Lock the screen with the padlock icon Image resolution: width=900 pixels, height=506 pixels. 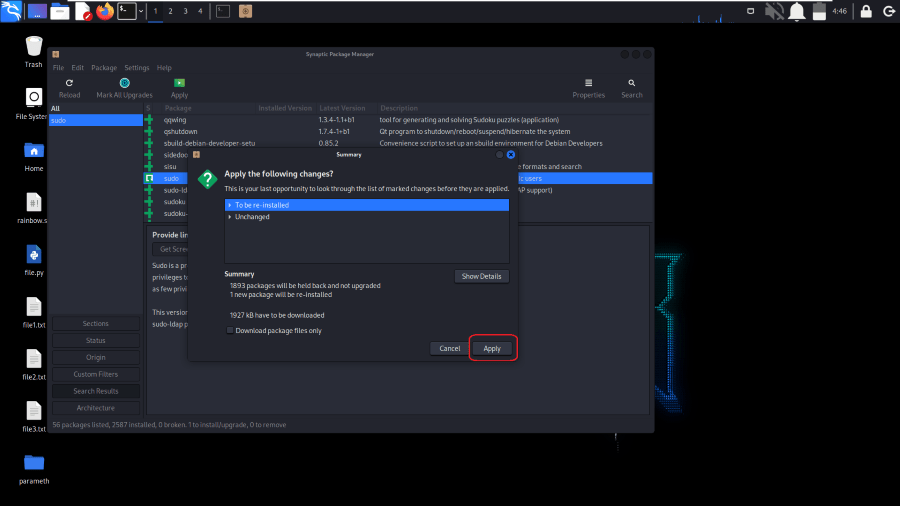tap(866, 11)
